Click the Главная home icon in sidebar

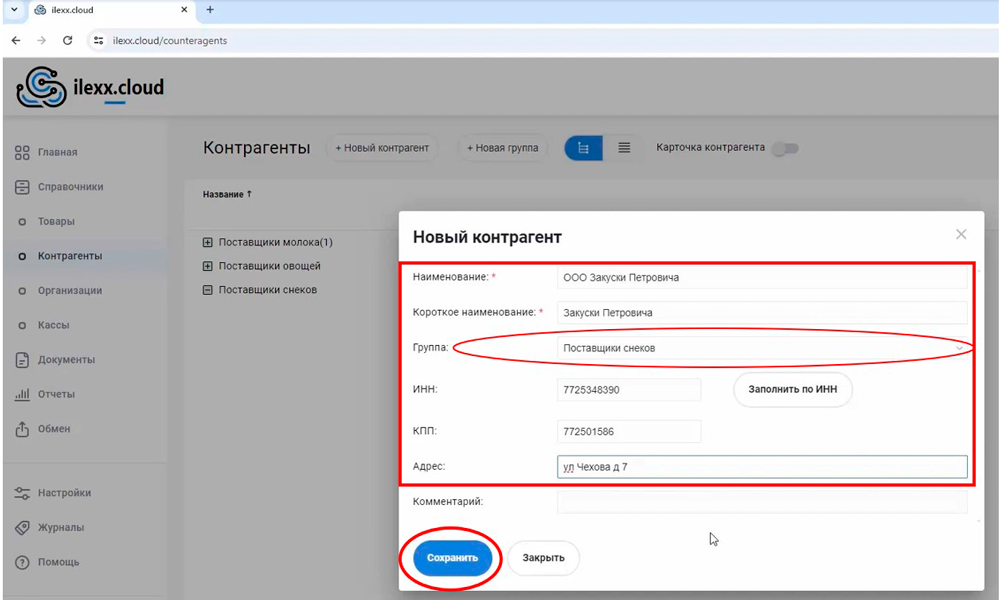pos(22,153)
